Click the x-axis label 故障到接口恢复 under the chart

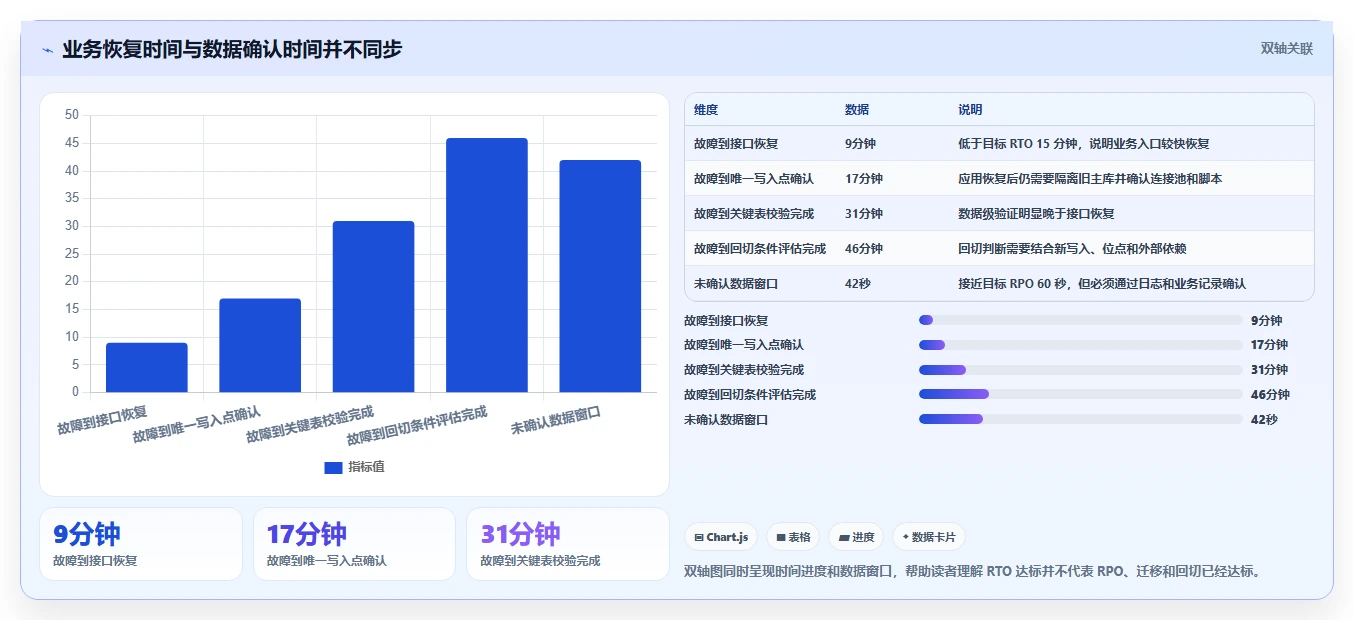(x=102, y=420)
